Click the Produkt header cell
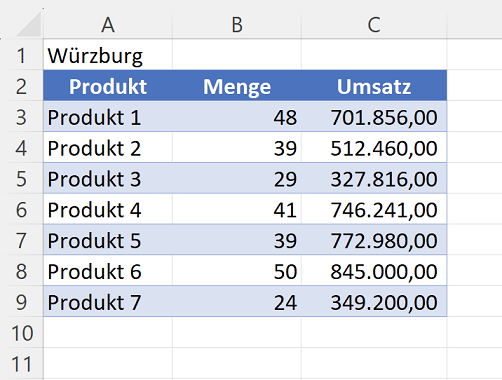Image resolution: width=502 pixels, height=380 pixels. [108, 86]
